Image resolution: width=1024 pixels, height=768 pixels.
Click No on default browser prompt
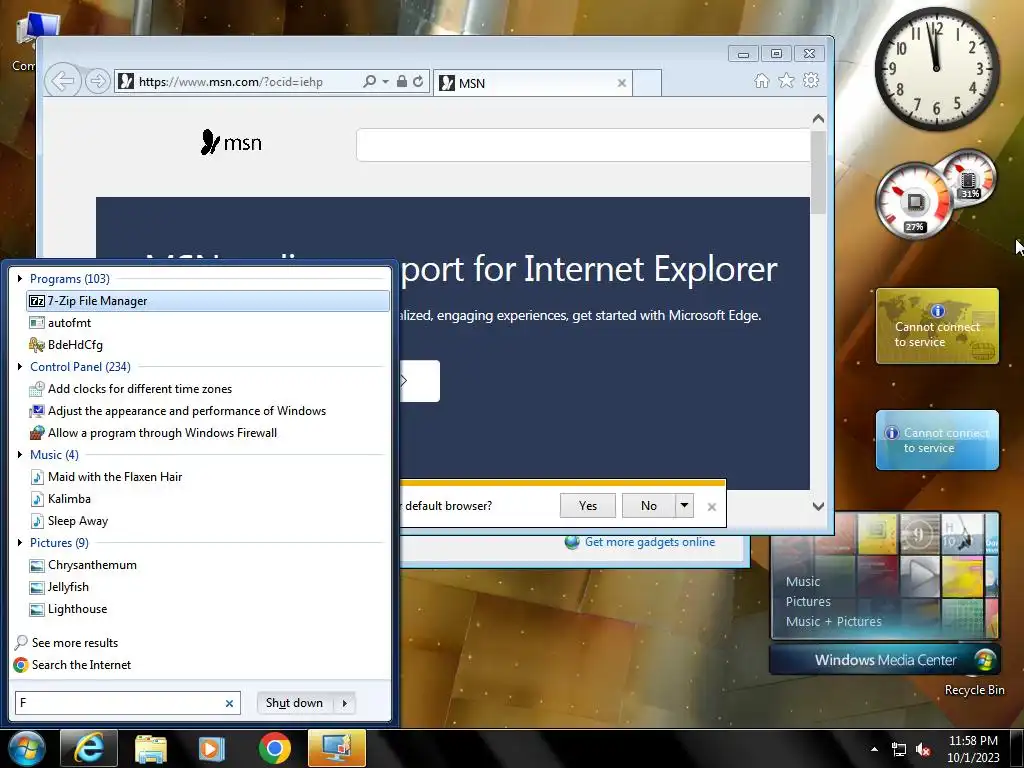tap(648, 505)
